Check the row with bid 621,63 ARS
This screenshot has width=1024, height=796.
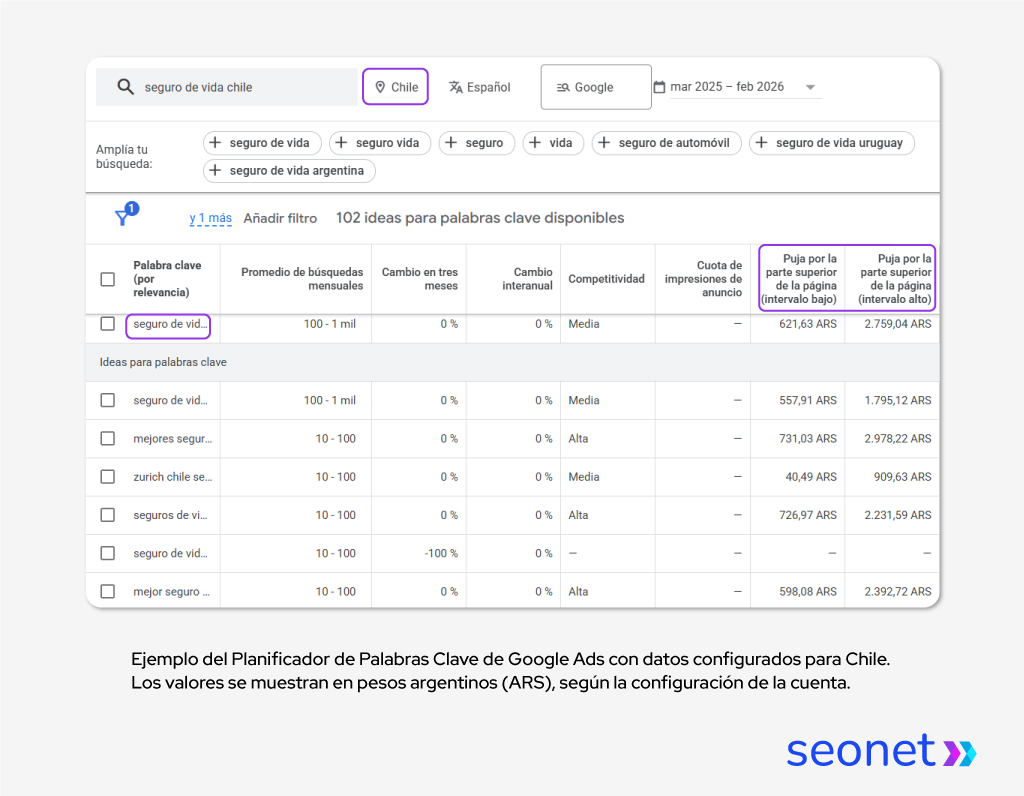point(108,324)
